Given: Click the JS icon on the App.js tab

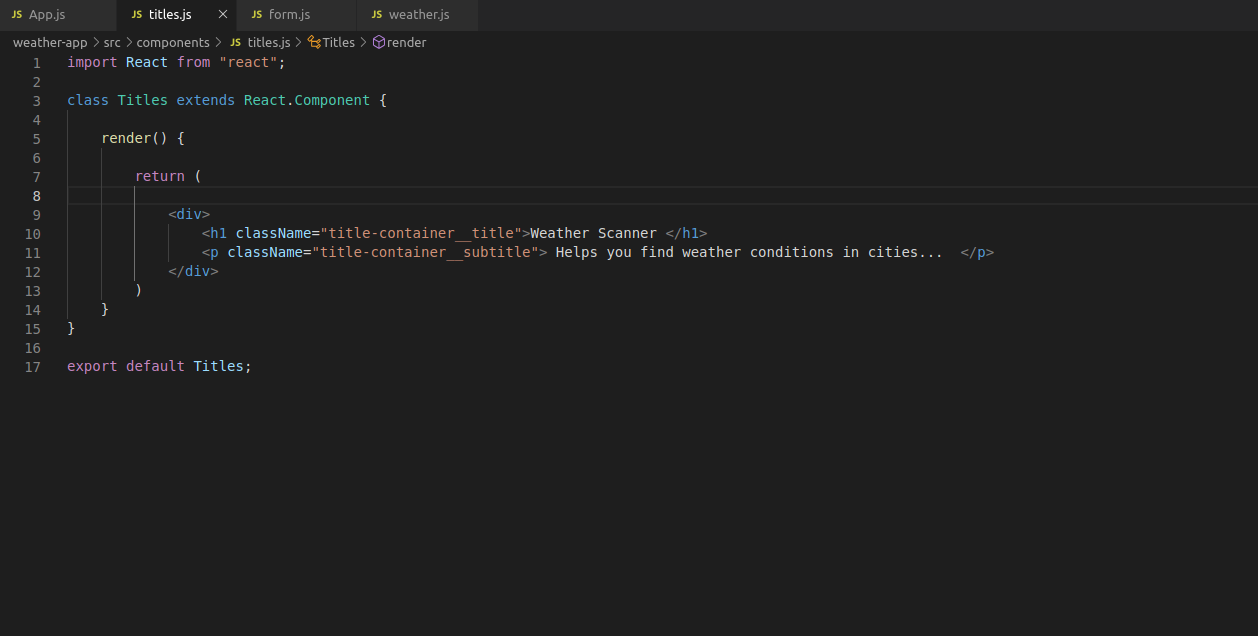Looking at the screenshot, I should [x=17, y=15].
